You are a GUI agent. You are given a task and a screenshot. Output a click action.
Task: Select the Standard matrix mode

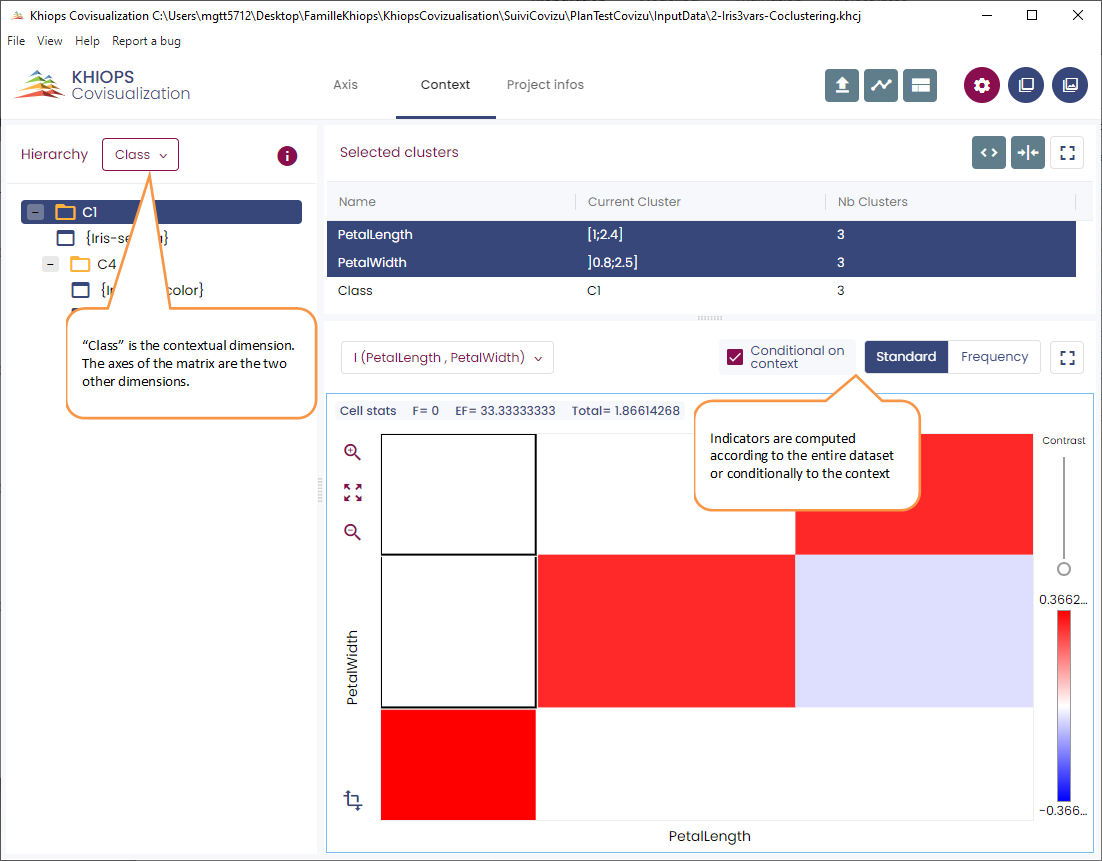coord(906,357)
